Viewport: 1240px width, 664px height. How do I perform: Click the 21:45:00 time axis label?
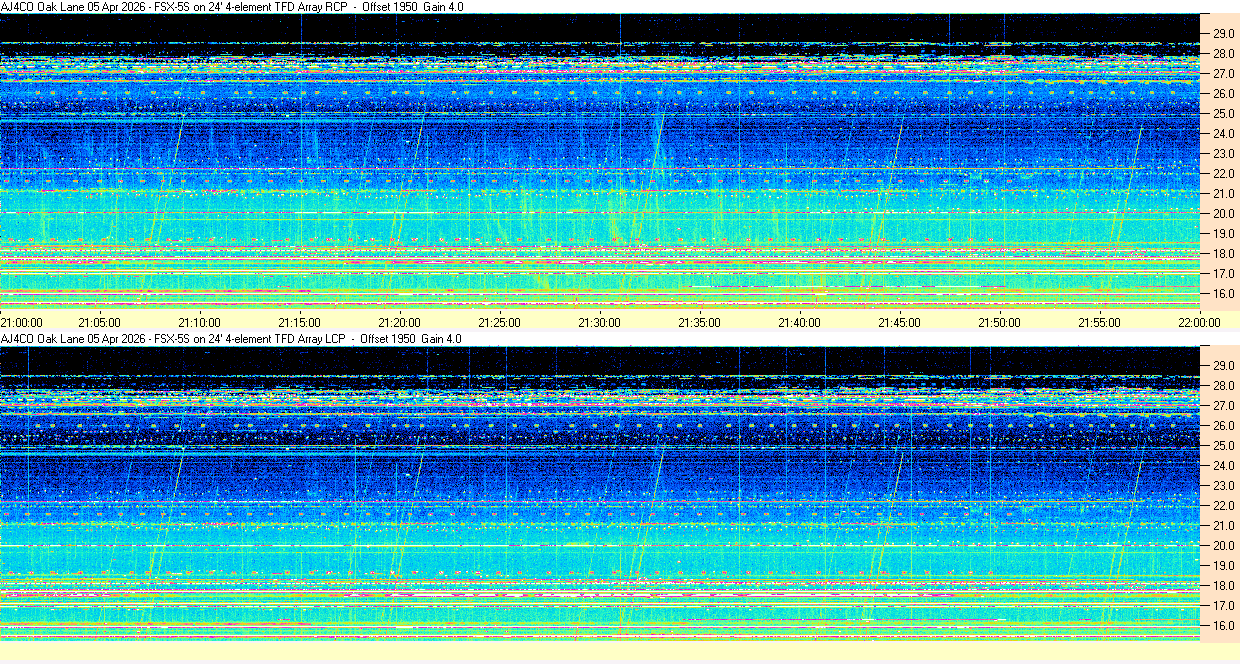(899, 323)
